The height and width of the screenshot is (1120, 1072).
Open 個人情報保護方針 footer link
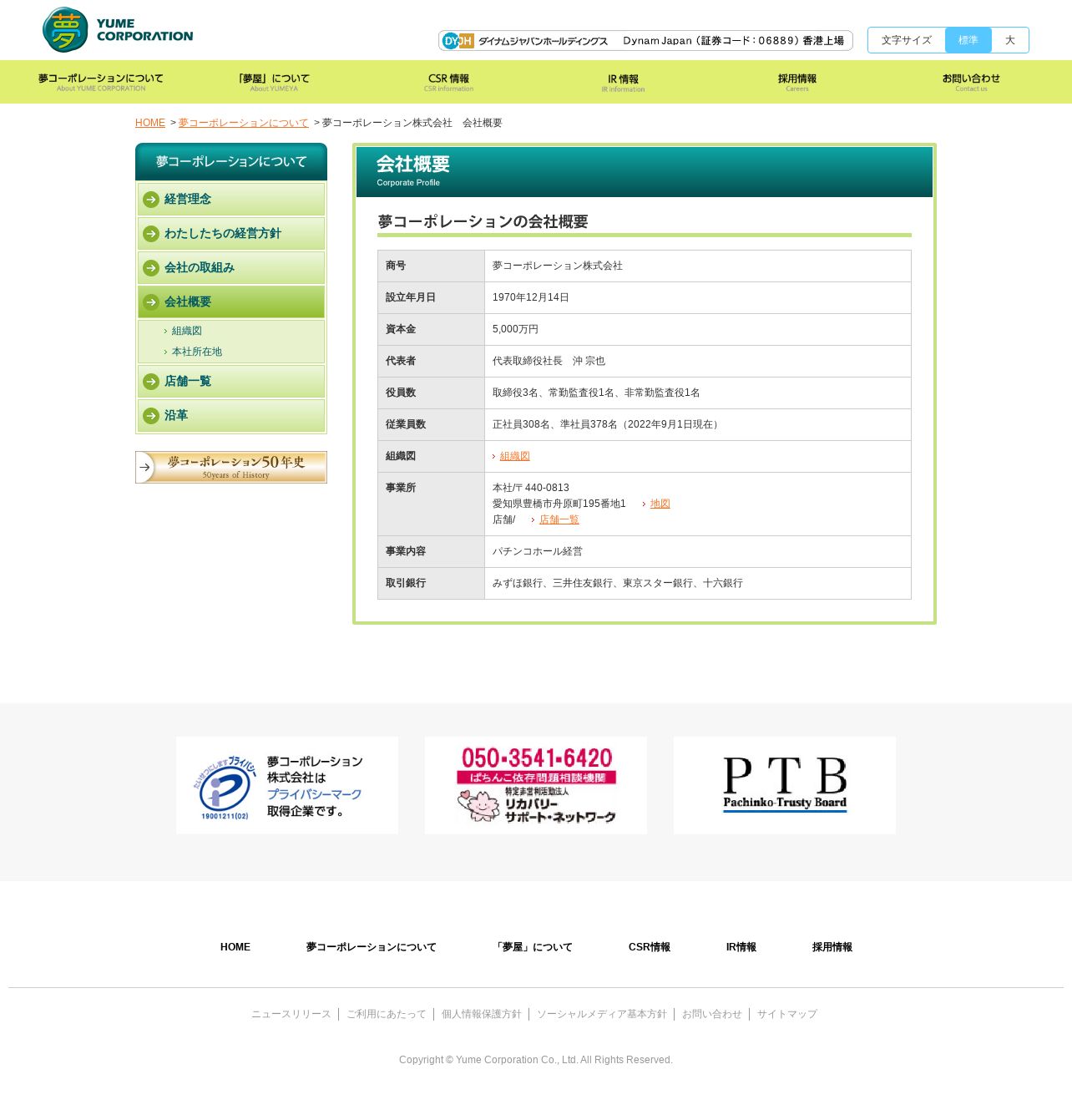click(482, 1014)
